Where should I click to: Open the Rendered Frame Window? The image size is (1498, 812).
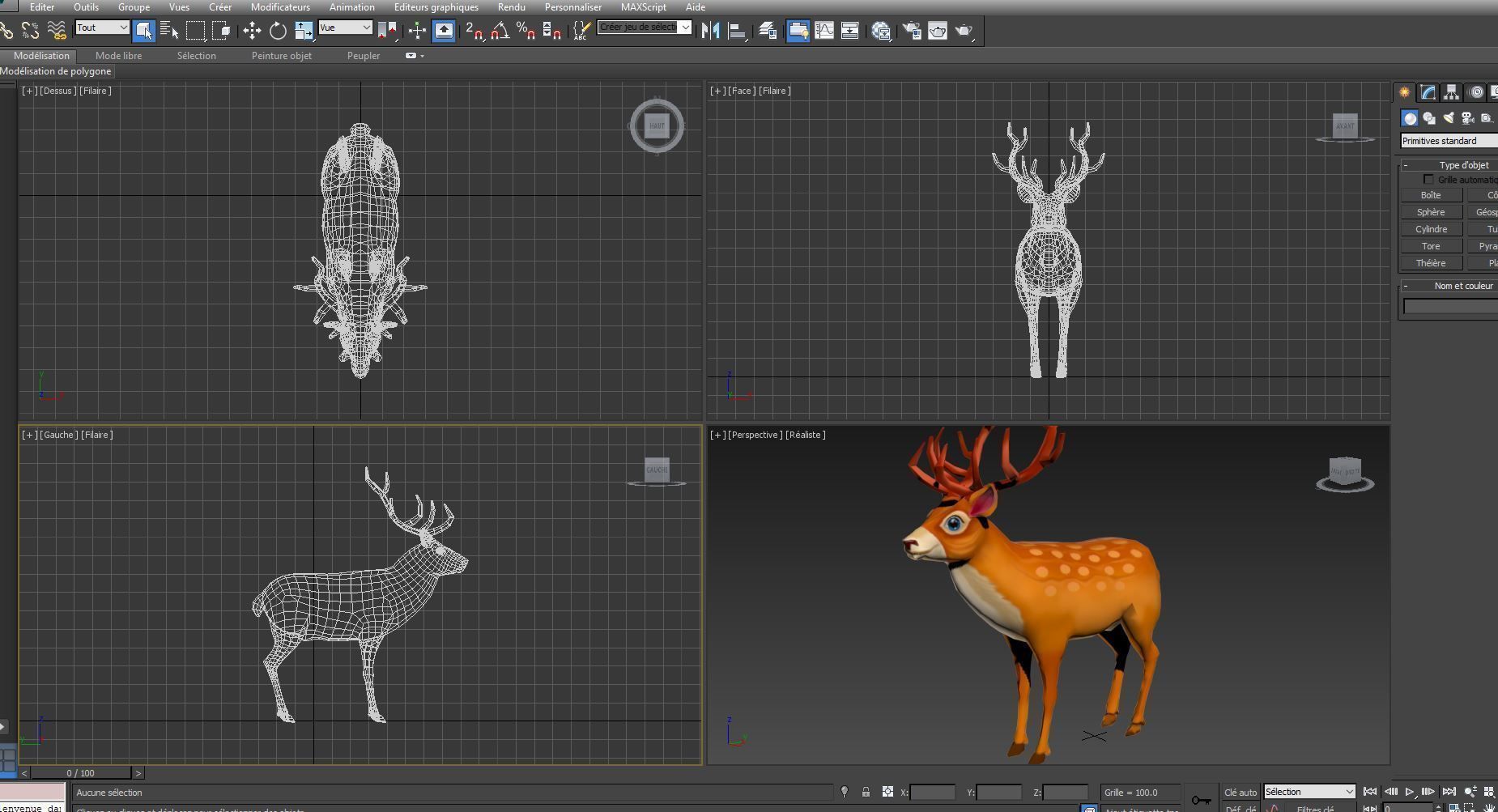[938, 31]
